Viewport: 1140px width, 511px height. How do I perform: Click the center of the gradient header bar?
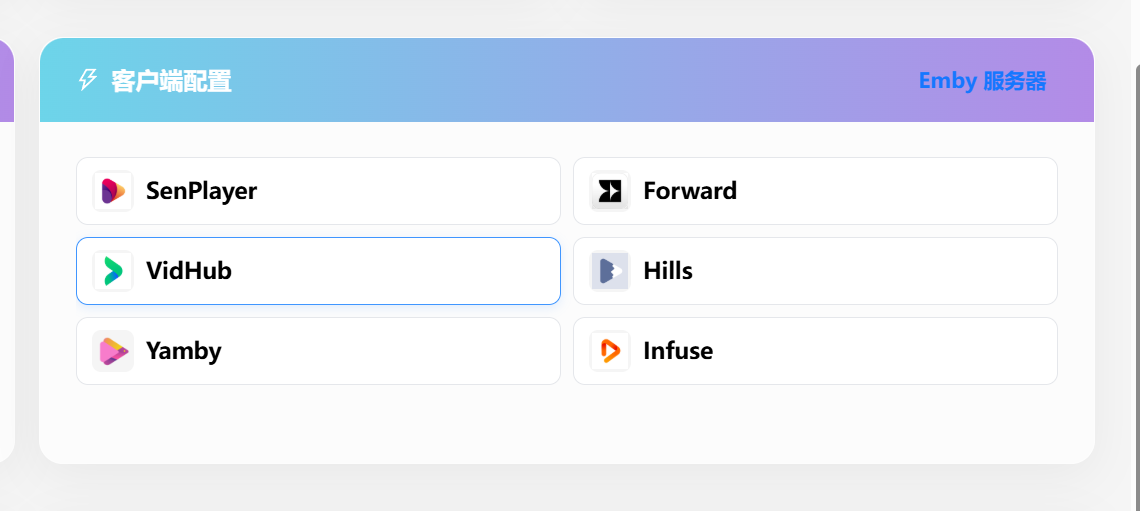[567, 81]
